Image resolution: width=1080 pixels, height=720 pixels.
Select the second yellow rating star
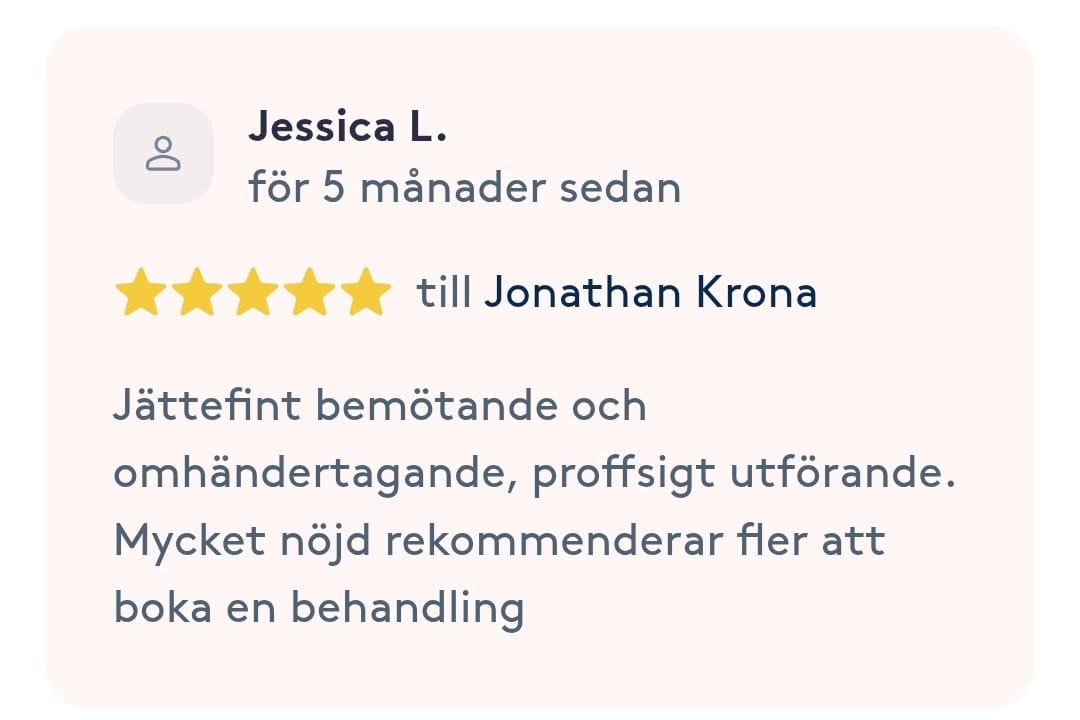point(196,293)
